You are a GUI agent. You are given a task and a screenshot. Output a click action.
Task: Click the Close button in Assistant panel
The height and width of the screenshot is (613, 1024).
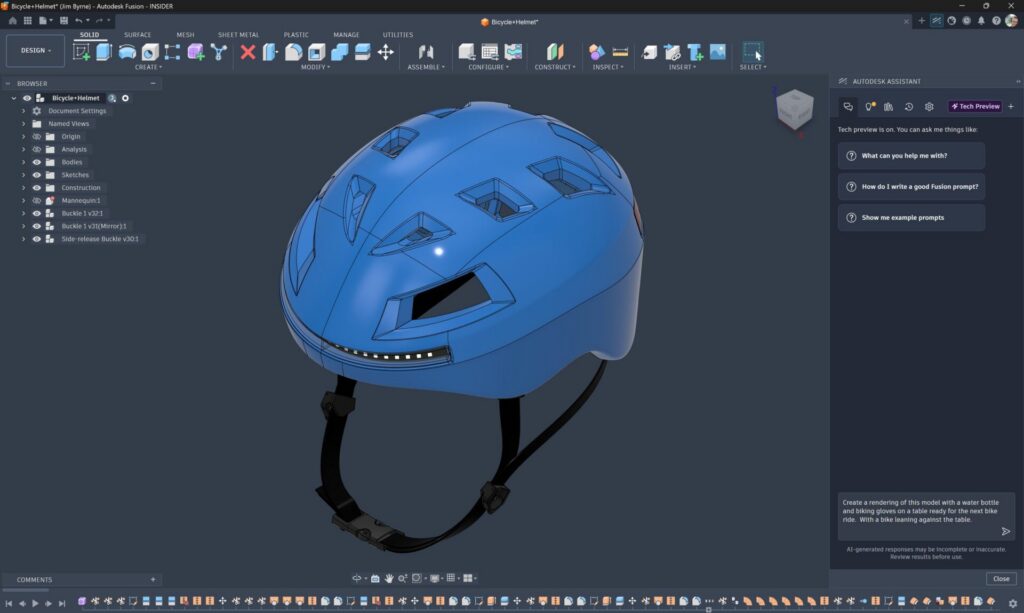(1000, 578)
